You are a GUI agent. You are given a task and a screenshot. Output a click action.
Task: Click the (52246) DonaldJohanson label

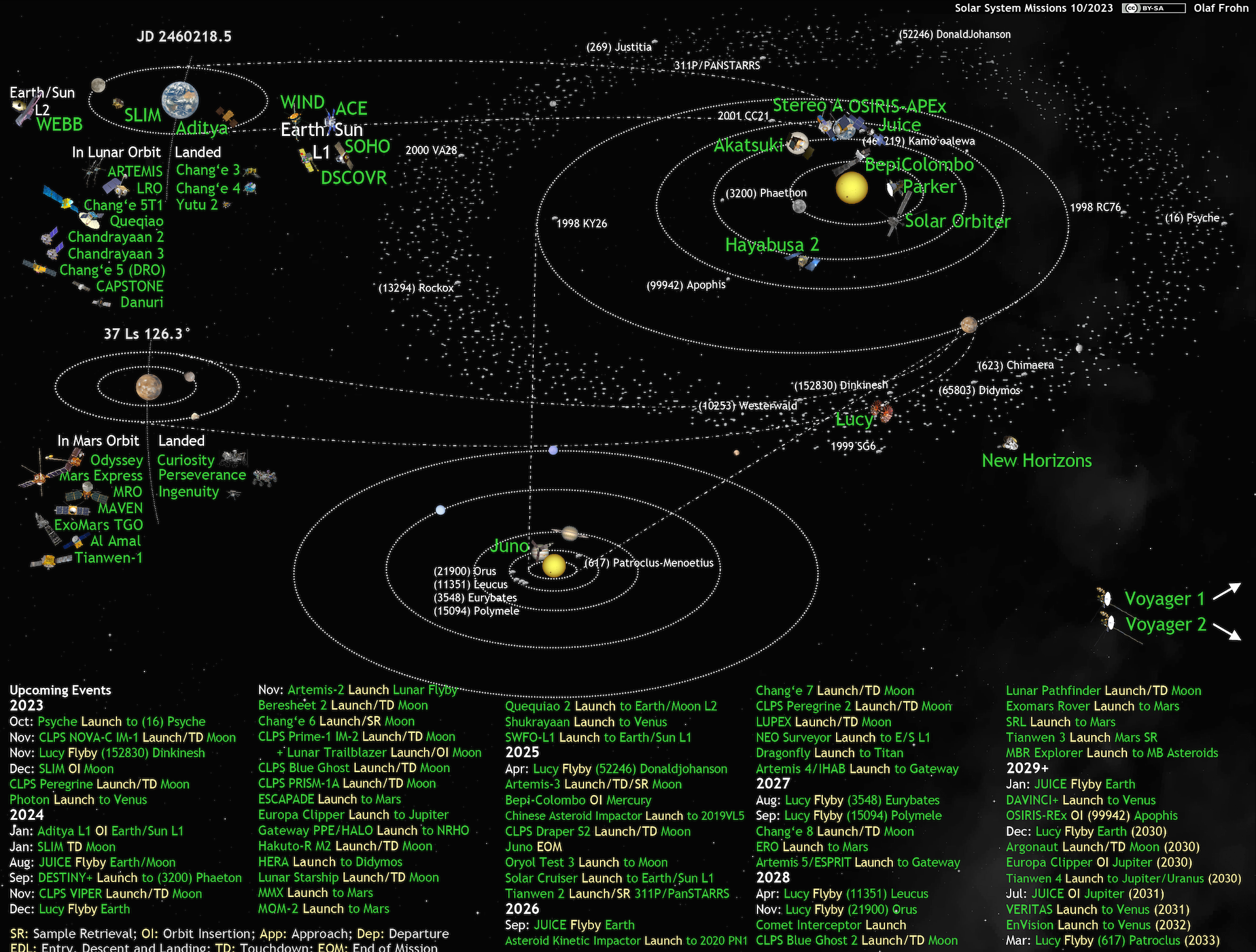coord(954,34)
